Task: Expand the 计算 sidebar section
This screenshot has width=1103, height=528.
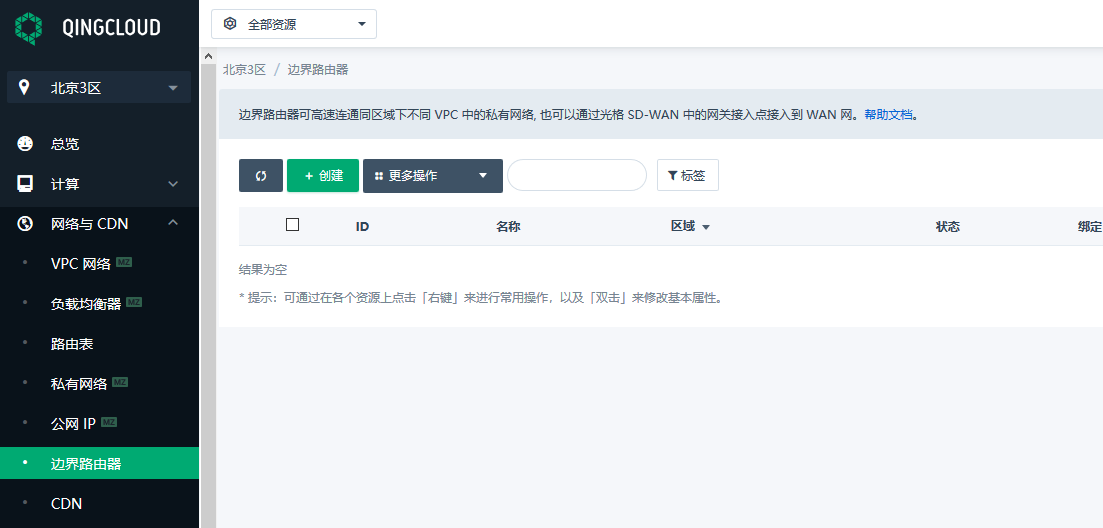Action: 173,184
